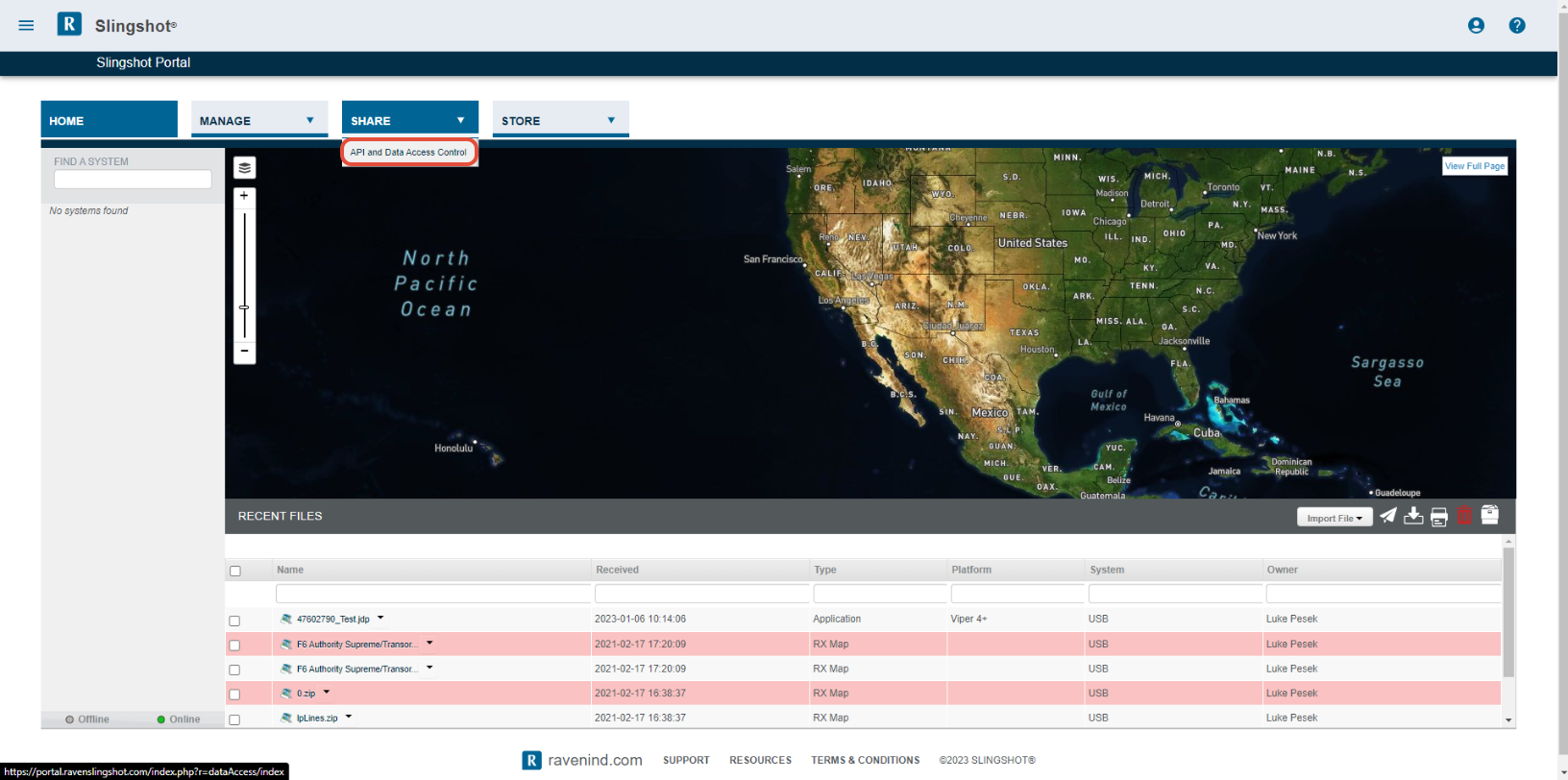
Task: Check the pink-highlighted F6 Authority row checkbox
Action: tap(234, 646)
